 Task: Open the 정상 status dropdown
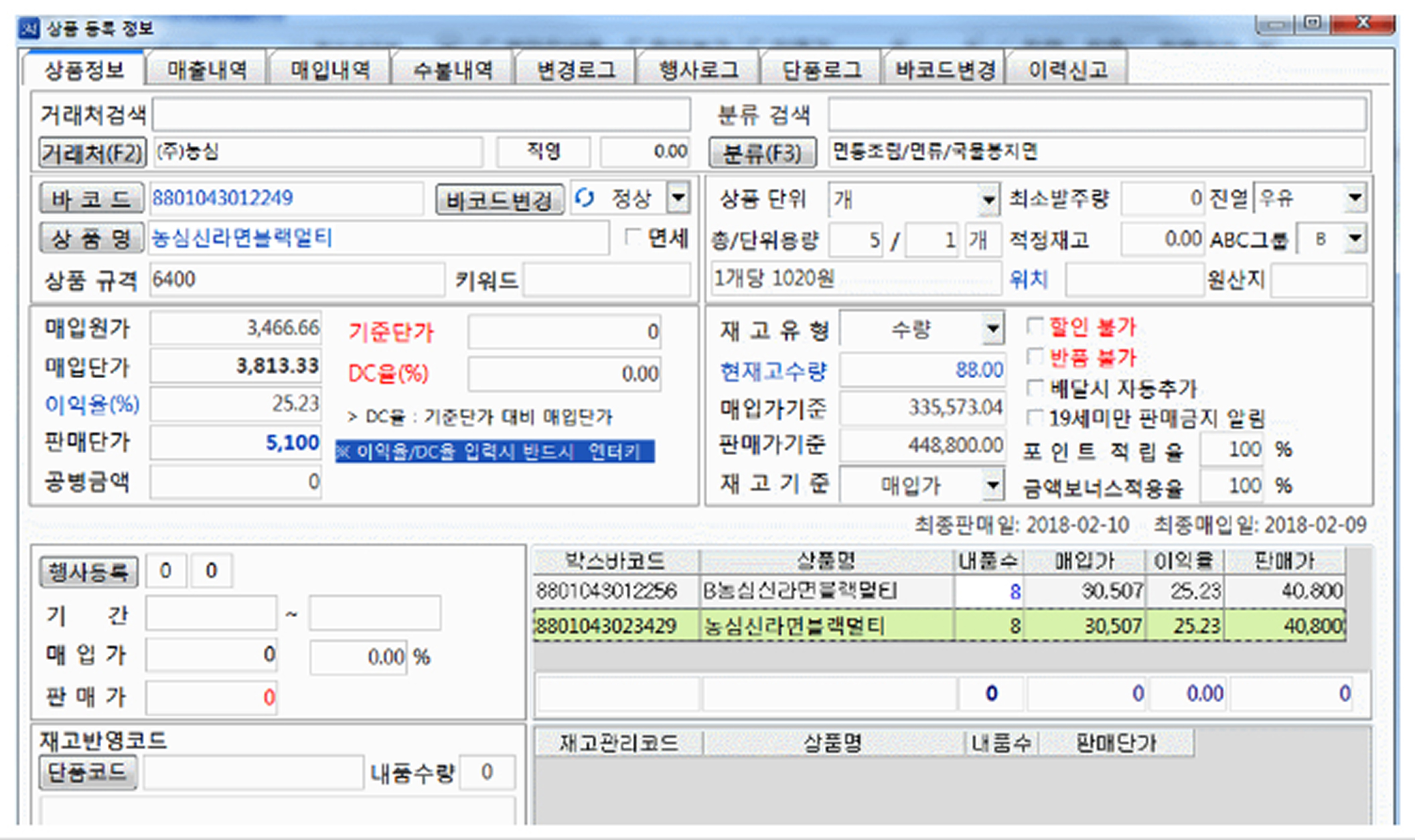678,198
